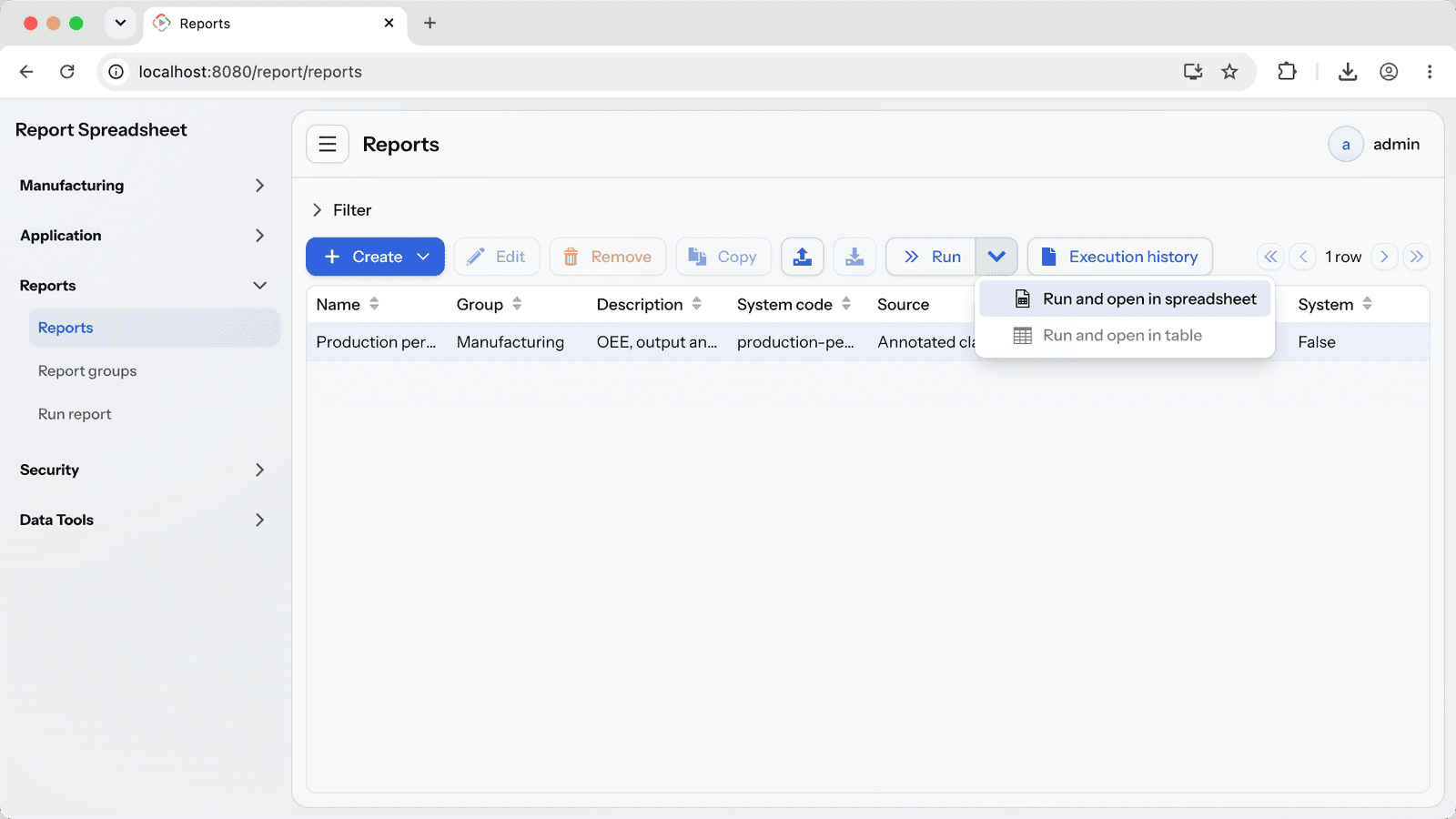The image size is (1456, 819).
Task: Close the Reports browser tab
Action: [389, 23]
